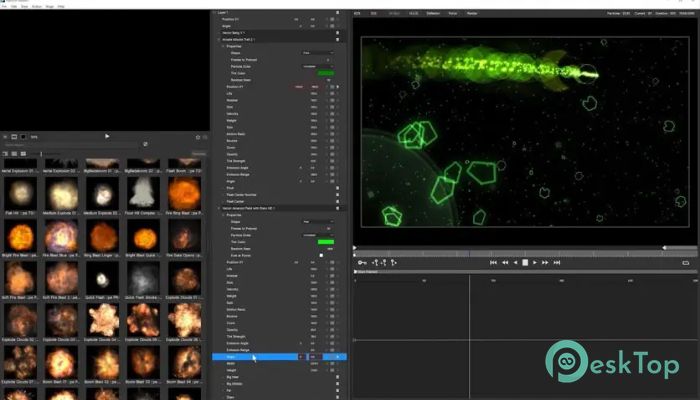Toggle the box on the second emitter's Width row
This screenshot has height=400, width=700.
(332, 363)
